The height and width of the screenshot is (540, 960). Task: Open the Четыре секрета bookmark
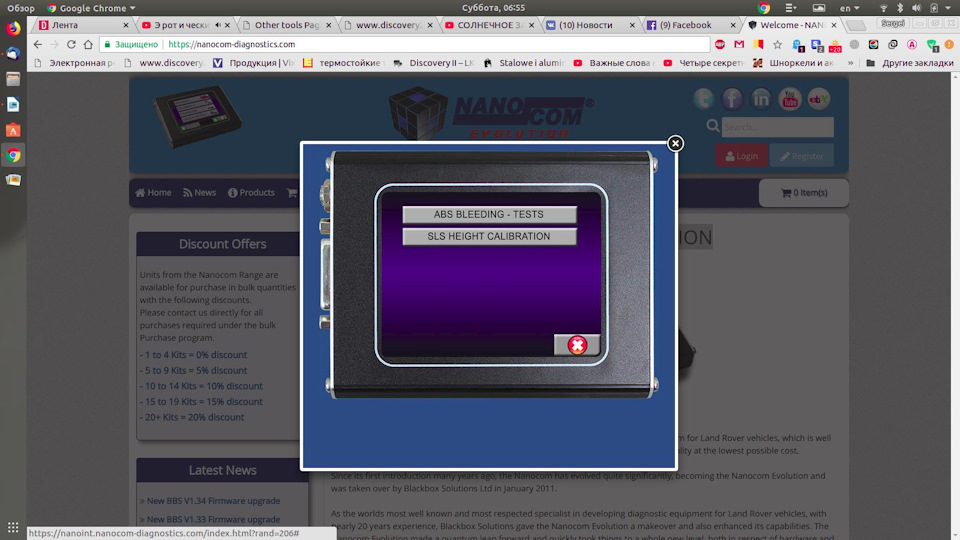coord(704,63)
